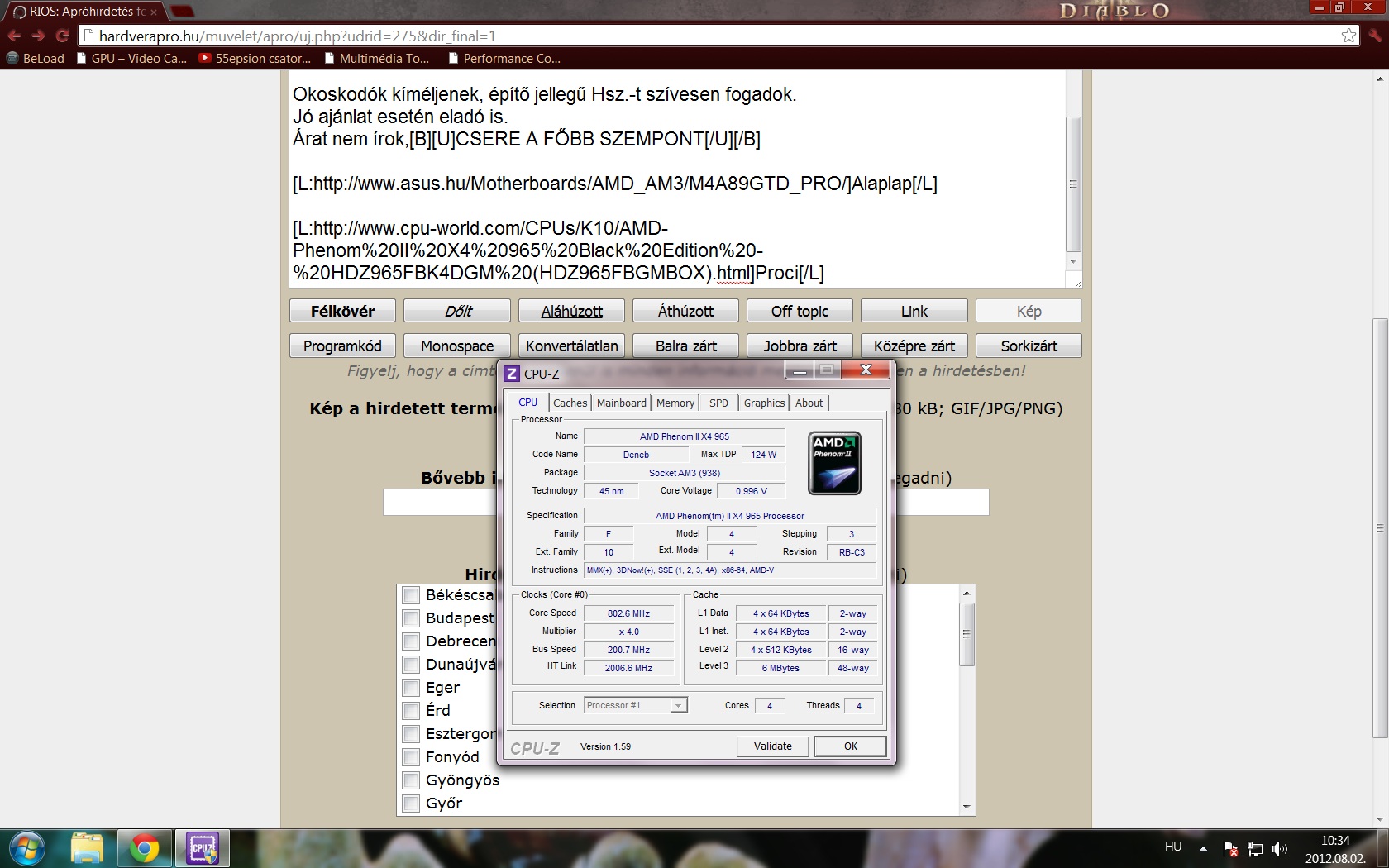Show hidden system tray icons
1389x868 pixels.
pos(1203,848)
